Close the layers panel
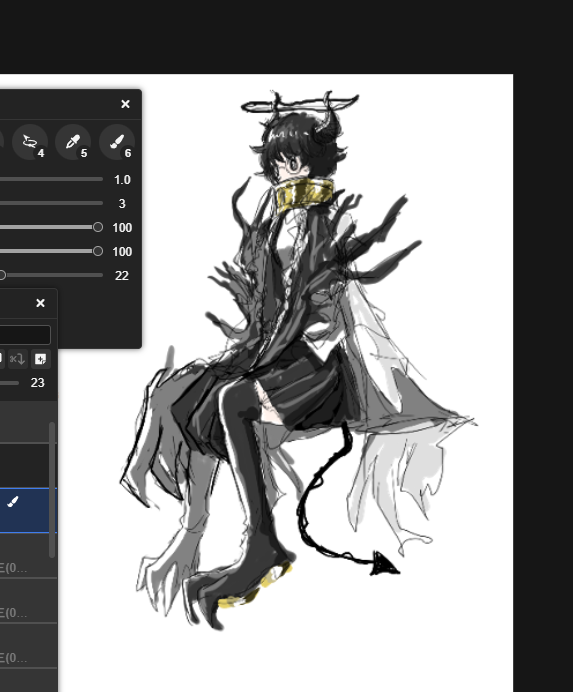The image size is (573, 692). [x=40, y=303]
